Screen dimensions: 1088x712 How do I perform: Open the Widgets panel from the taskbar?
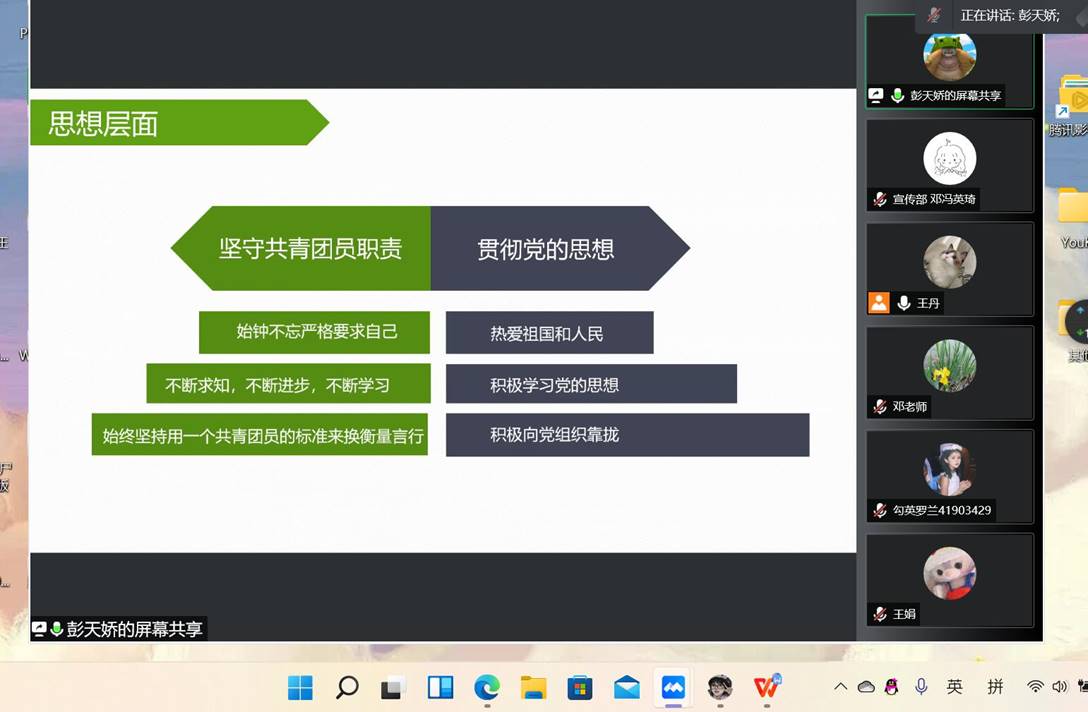440,687
